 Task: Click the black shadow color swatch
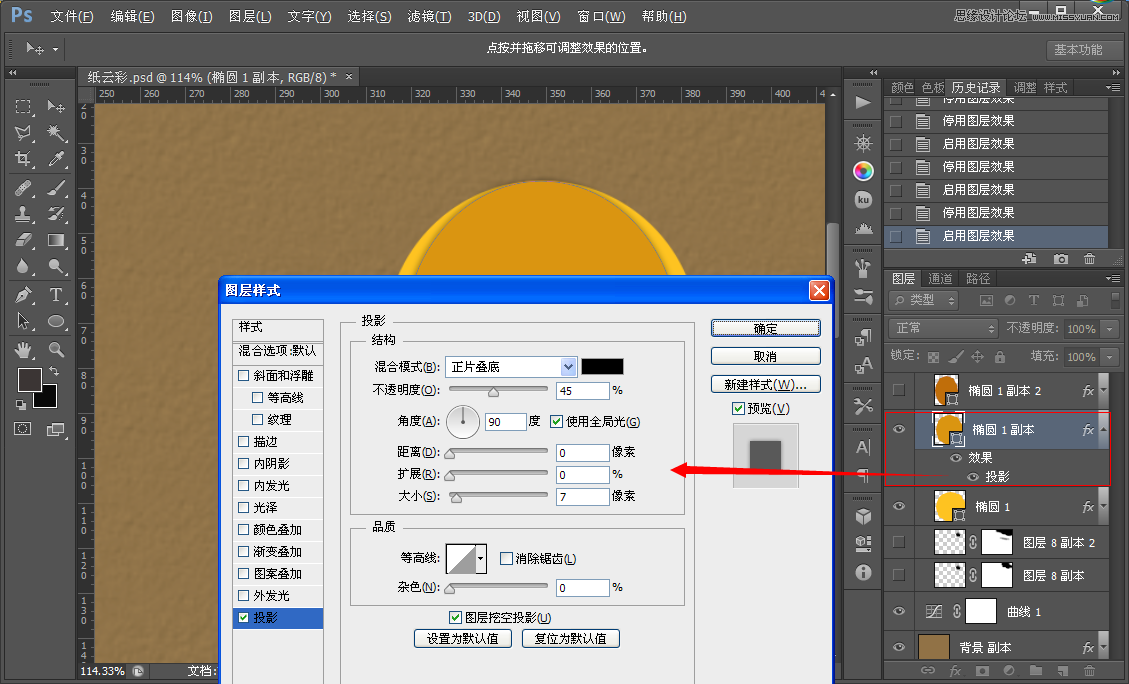click(x=602, y=366)
